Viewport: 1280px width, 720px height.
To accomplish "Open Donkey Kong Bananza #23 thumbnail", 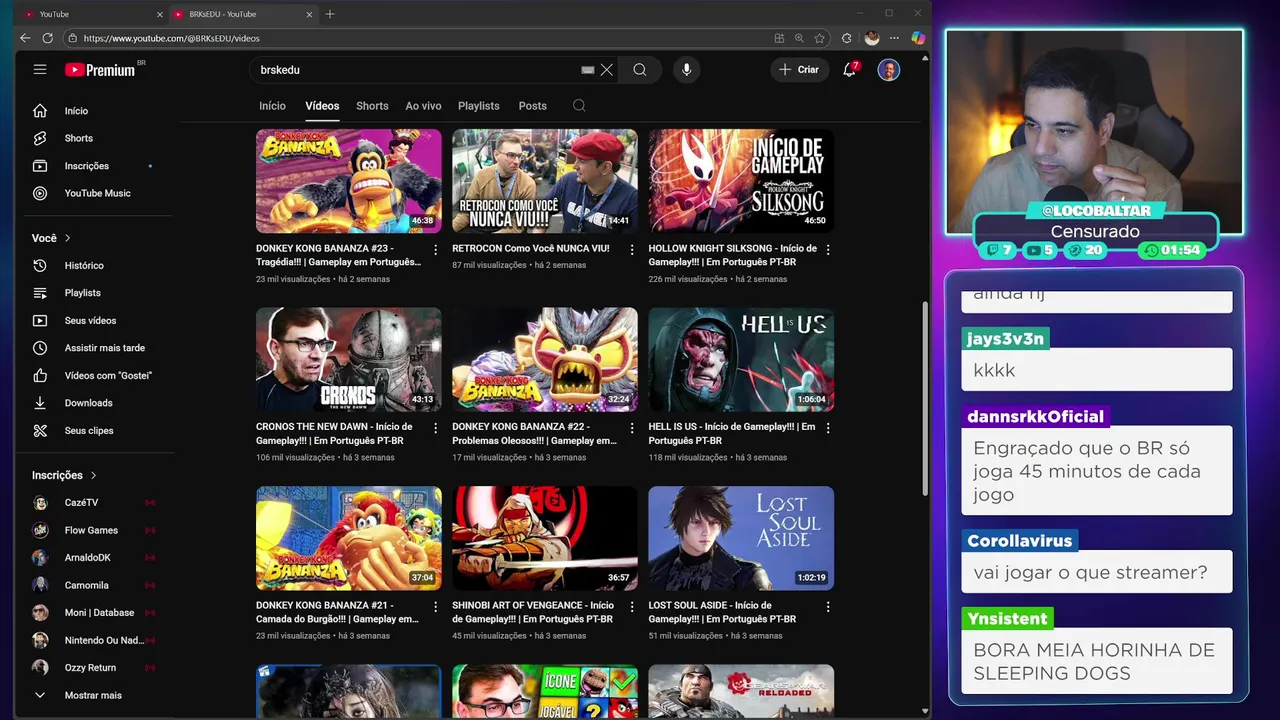I will click(x=348, y=181).
